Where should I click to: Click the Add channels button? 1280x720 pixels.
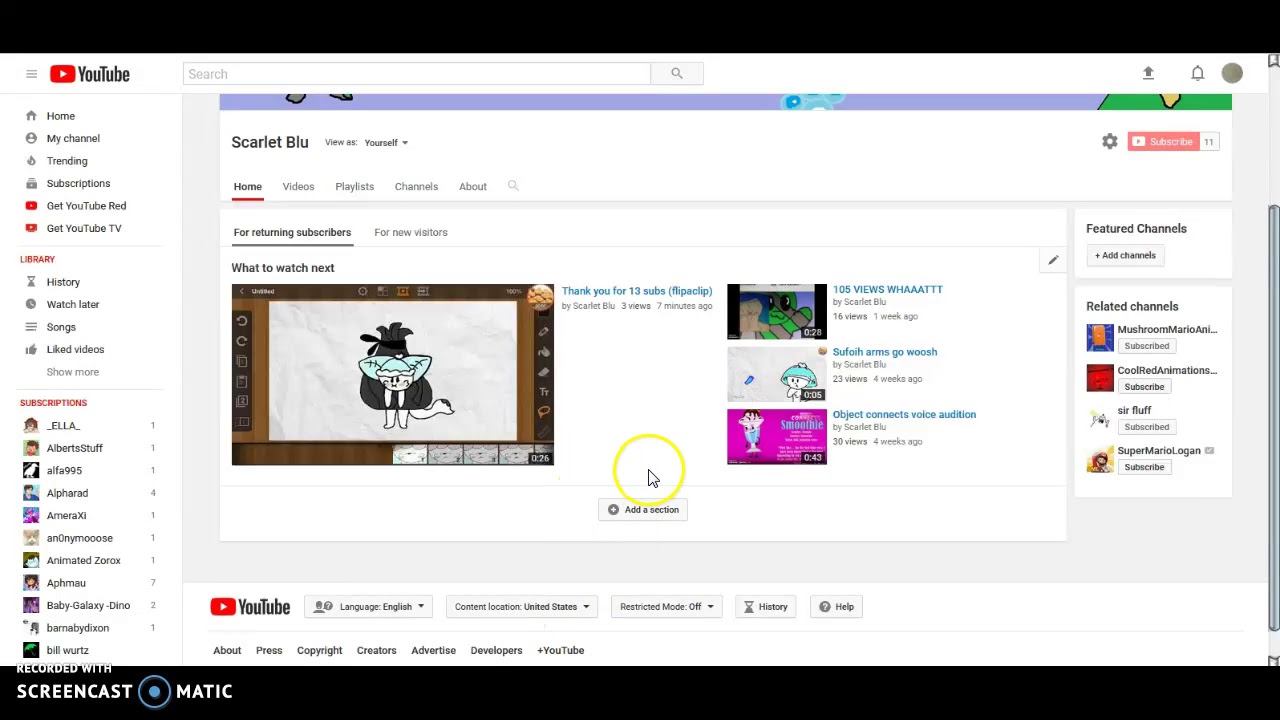pos(1125,255)
